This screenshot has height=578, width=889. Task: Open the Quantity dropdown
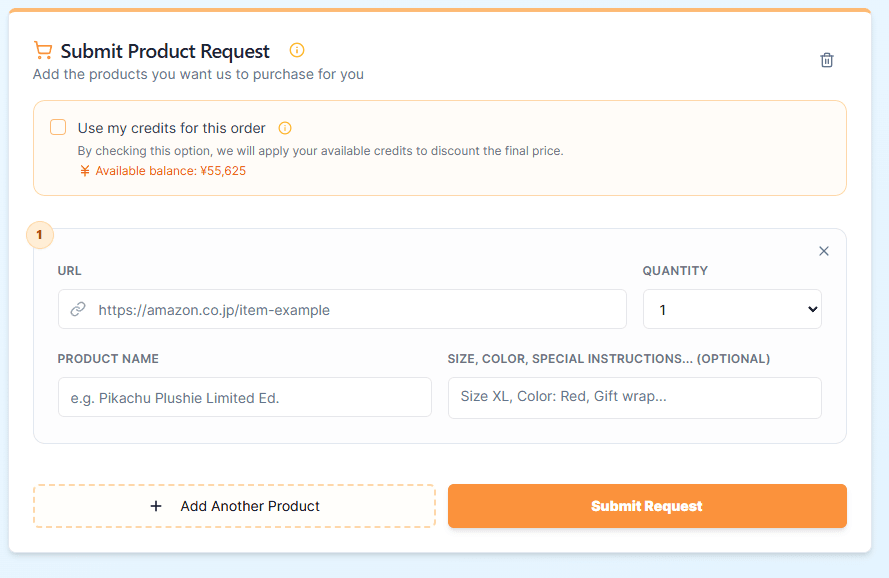tap(731, 310)
